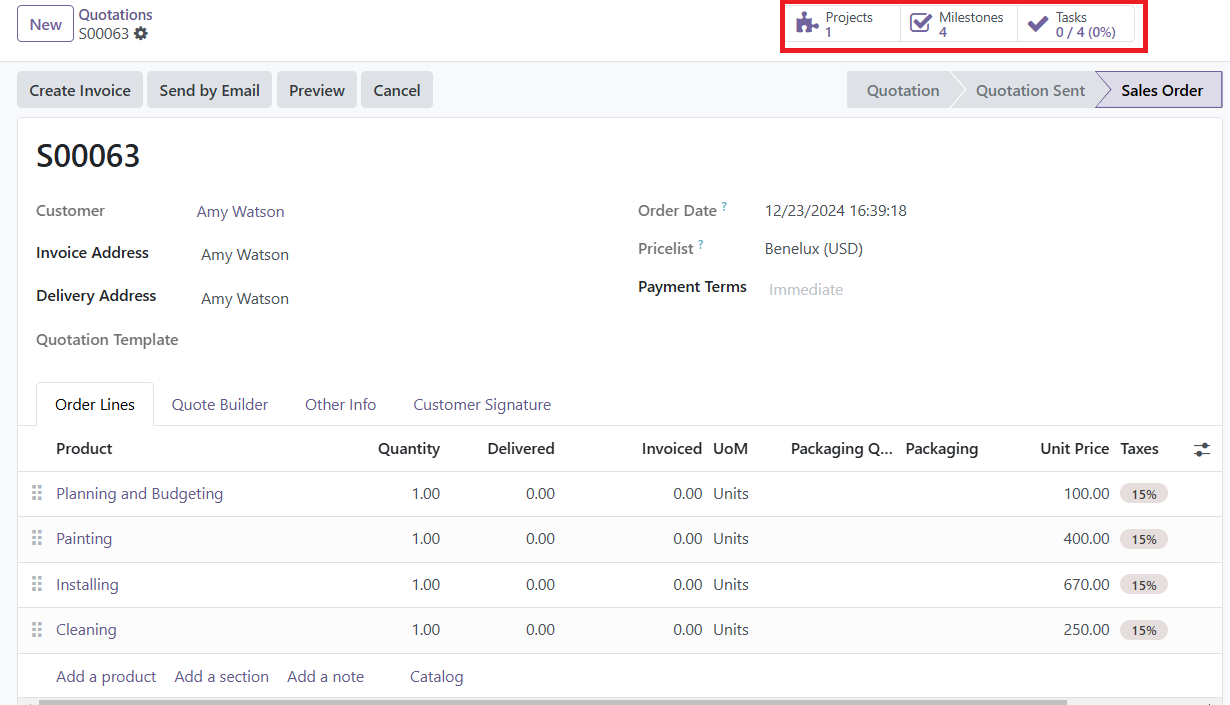Viewport: 1230px width, 705px height.
Task: Open the gear settings icon beside S00063
Action: pos(141,33)
